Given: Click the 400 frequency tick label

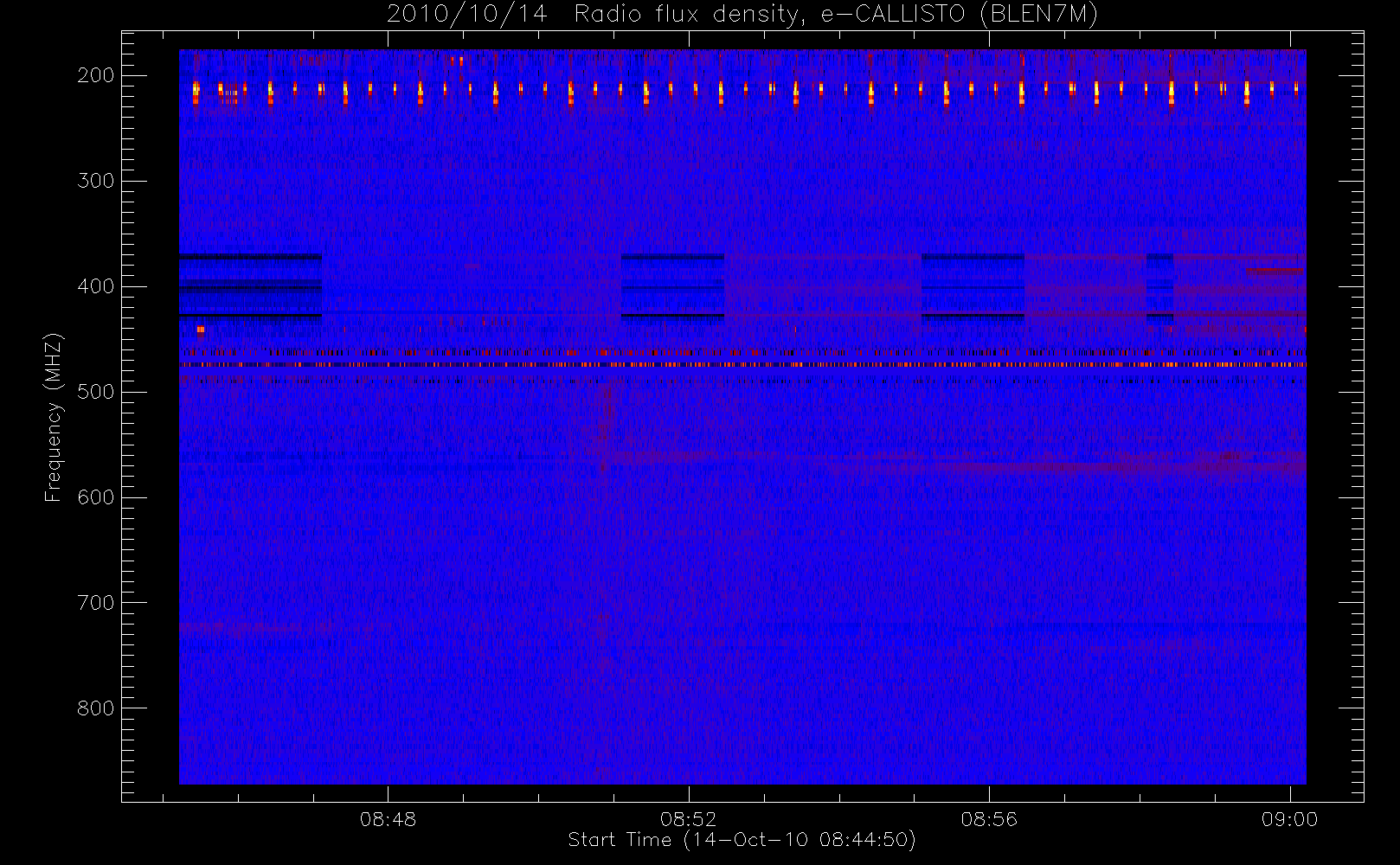Looking at the screenshot, I should coord(95,286).
